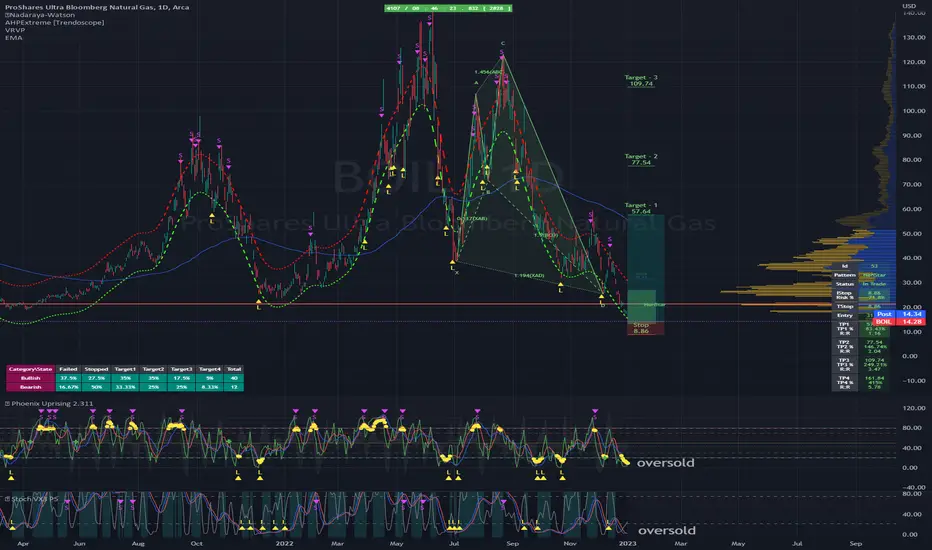932x550 pixels.
Task: Click the Target - 3 label at 109.74
Action: point(641,81)
